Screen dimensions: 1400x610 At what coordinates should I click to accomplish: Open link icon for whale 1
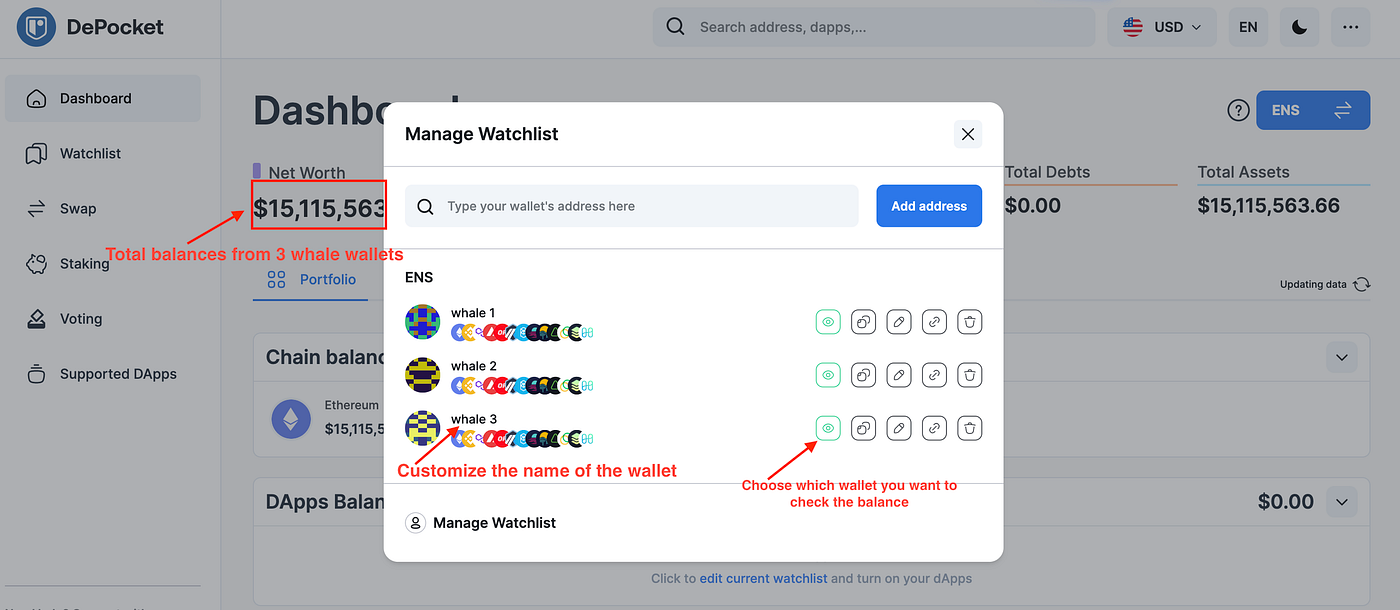point(934,322)
